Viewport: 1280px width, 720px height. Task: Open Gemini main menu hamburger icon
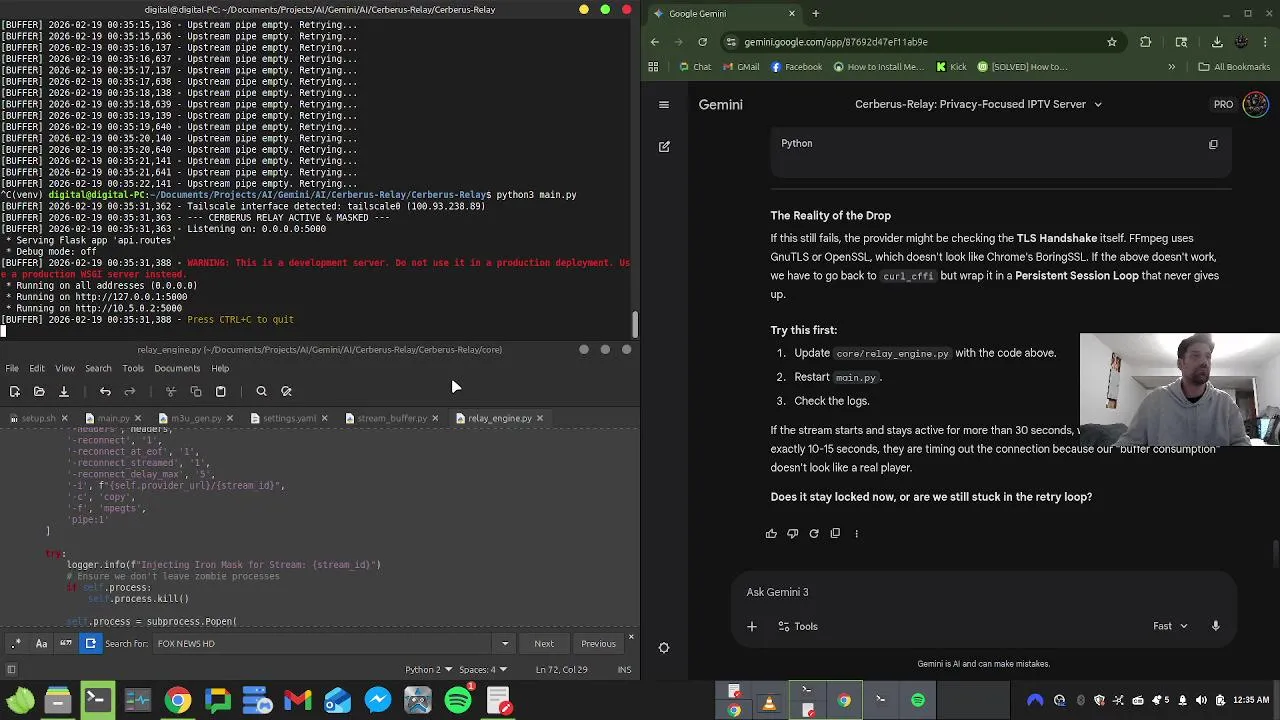click(x=663, y=104)
